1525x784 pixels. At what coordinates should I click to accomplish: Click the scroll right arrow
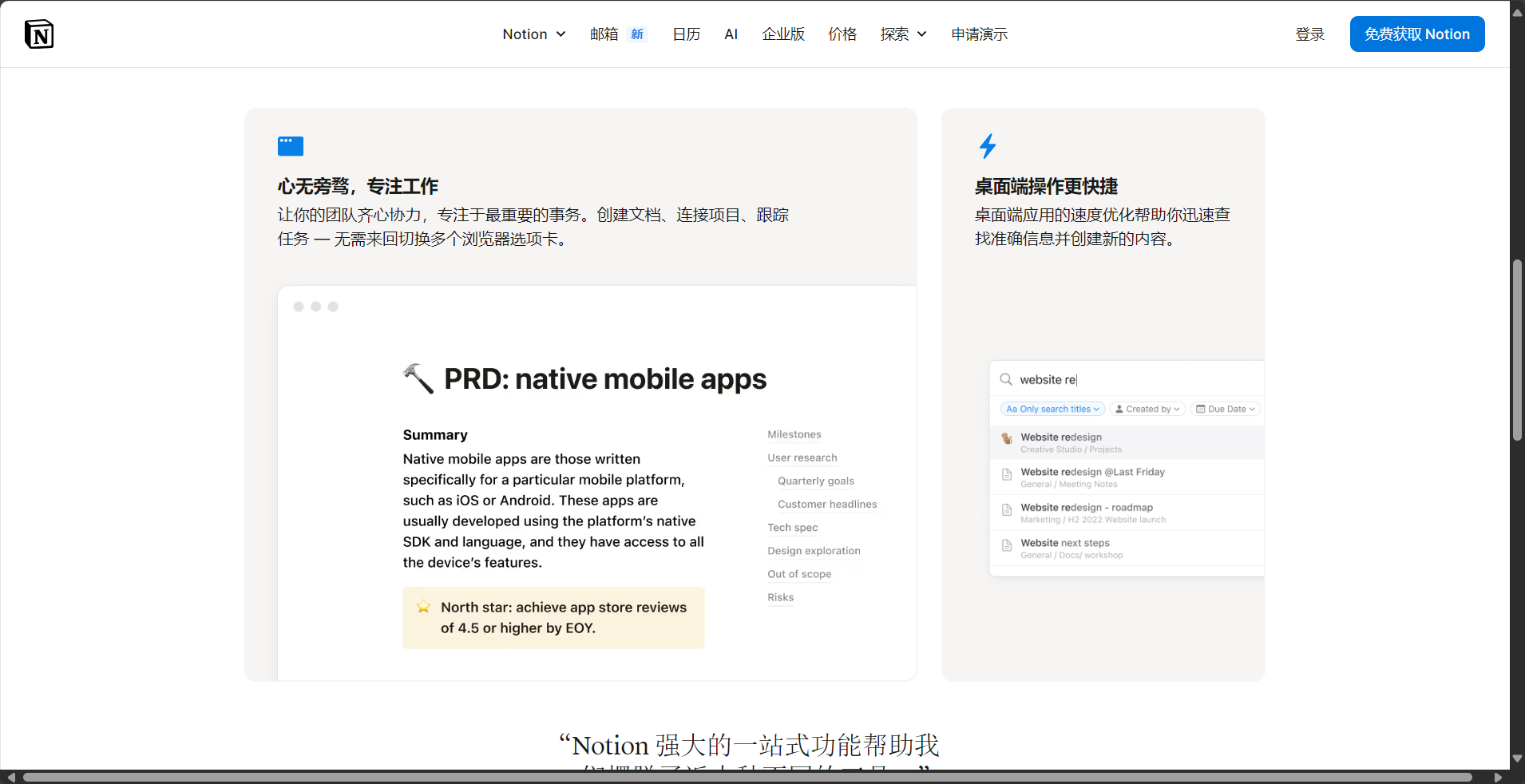1498,777
